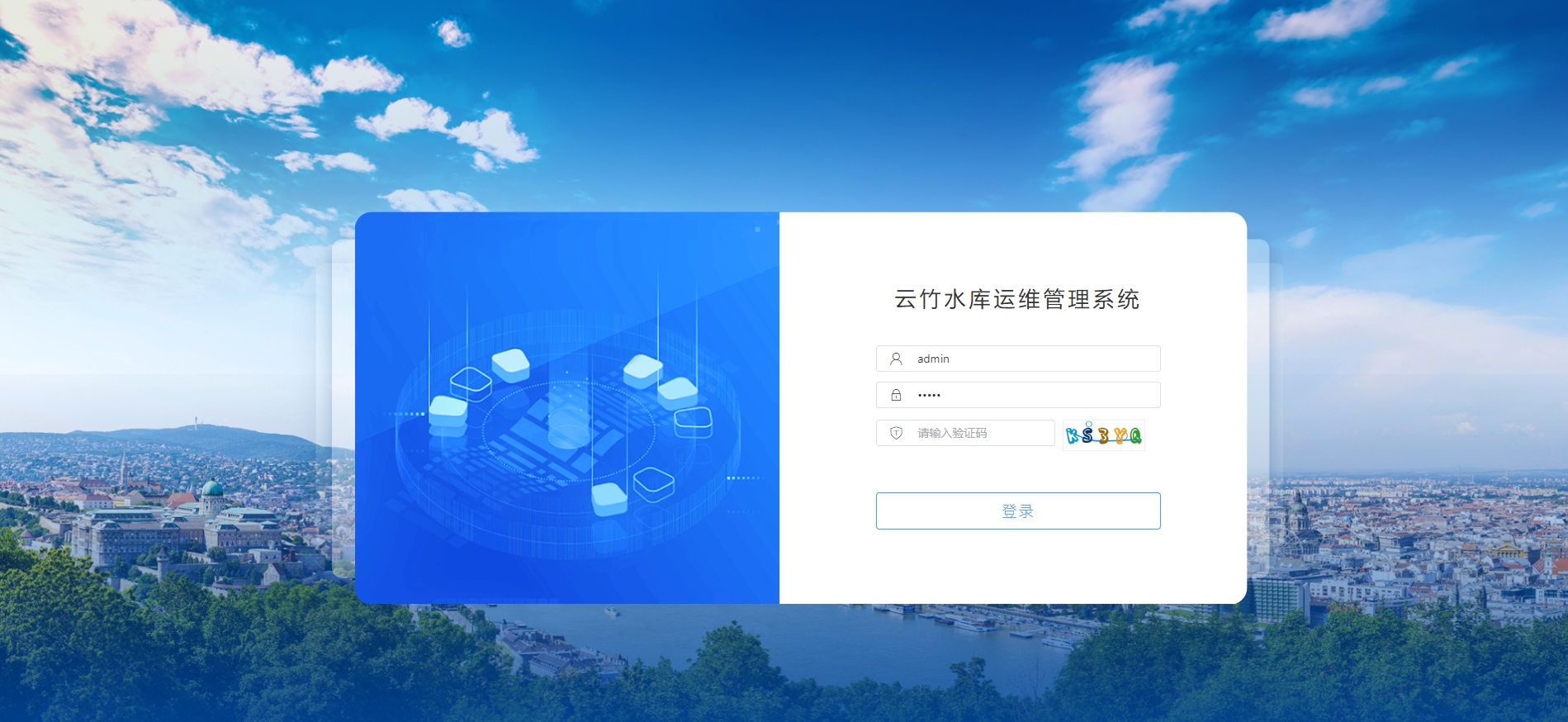Image resolution: width=1568 pixels, height=722 pixels.
Task: Click the padlock icon in password field
Action: tap(896, 395)
